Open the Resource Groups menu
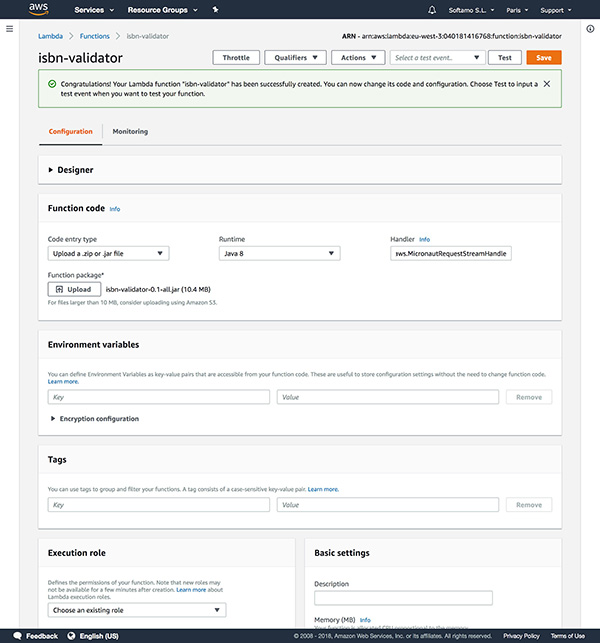This screenshot has height=643, width=600. 162,10
